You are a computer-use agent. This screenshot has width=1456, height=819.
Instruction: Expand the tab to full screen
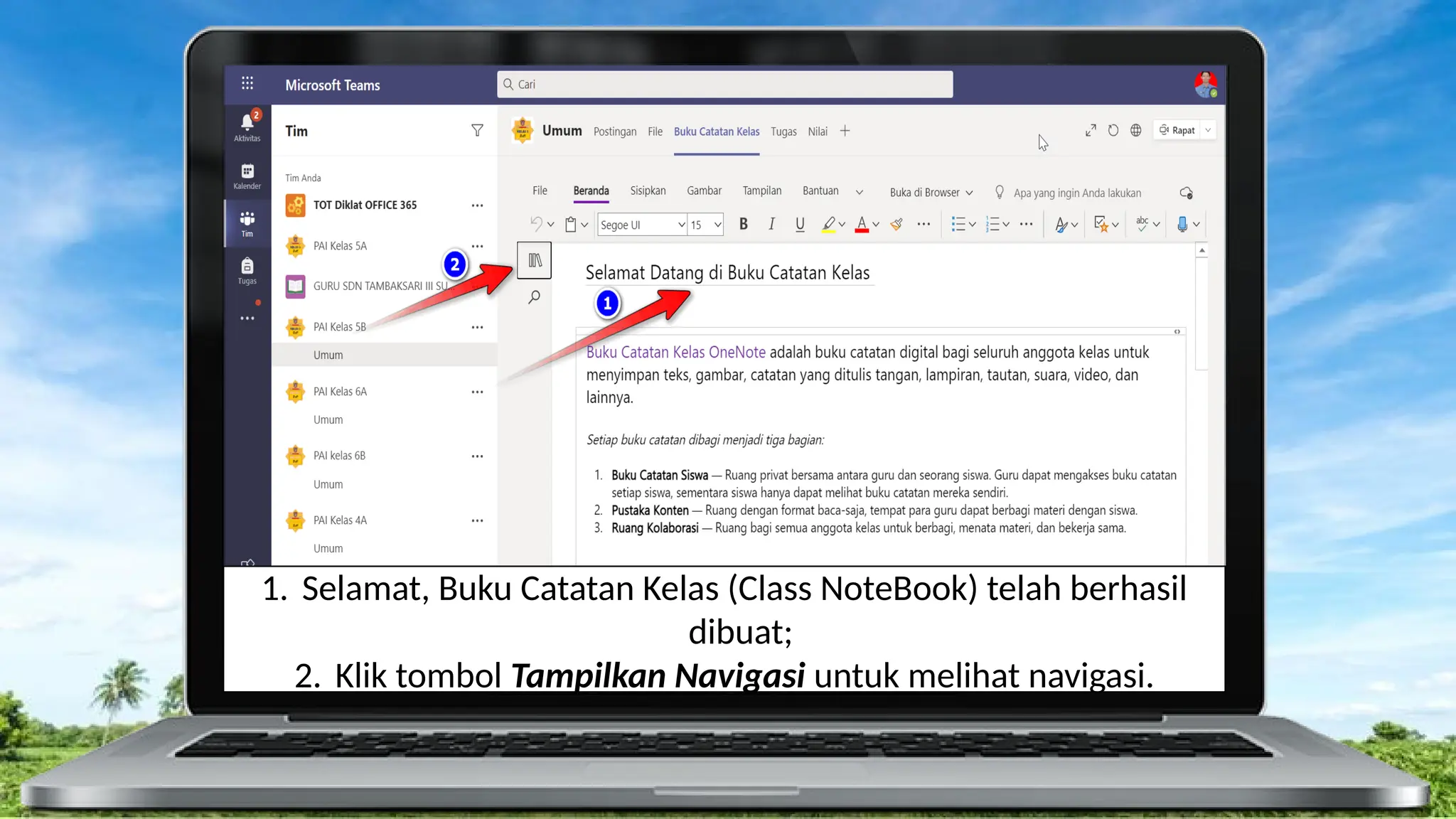pos(1090,130)
